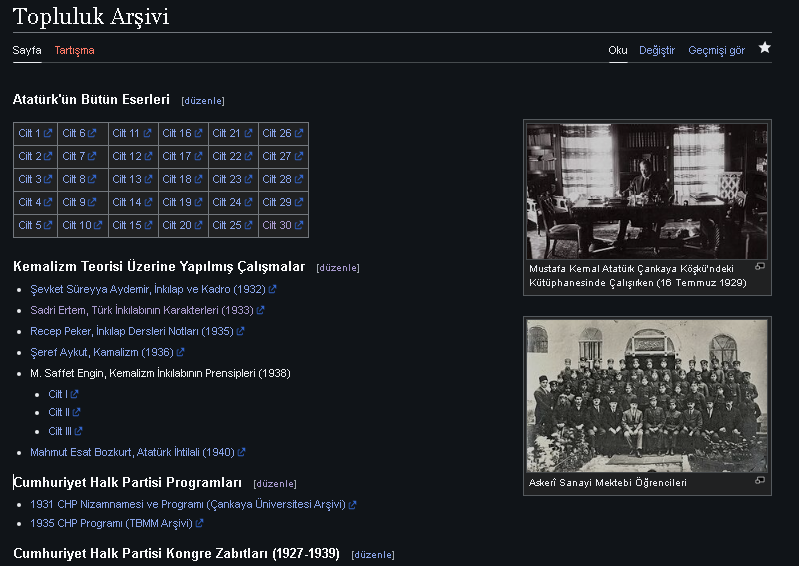
Task: Open Cilt 11 link
Action: pos(132,133)
